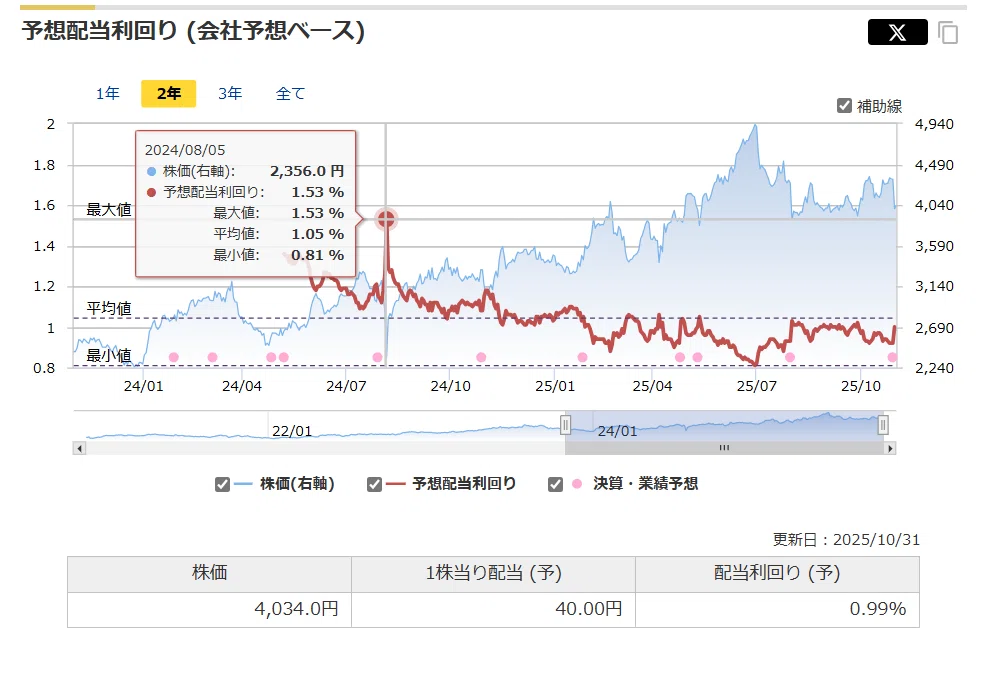This screenshot has width=999, height=673.
Task: Click the 最小値 line label
Action: coord(109,355)
